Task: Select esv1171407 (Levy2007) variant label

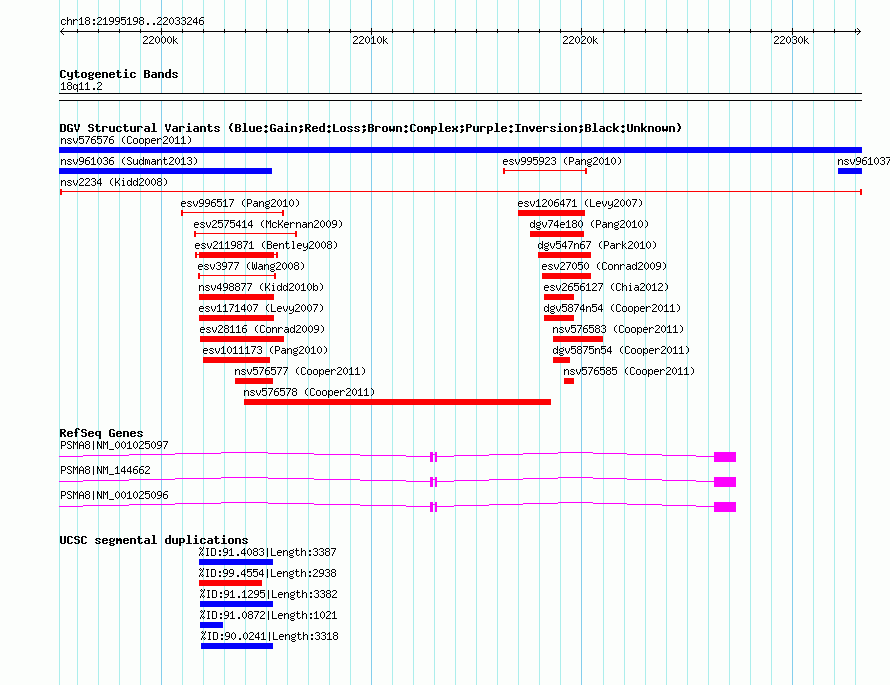Action: [261, 308]
